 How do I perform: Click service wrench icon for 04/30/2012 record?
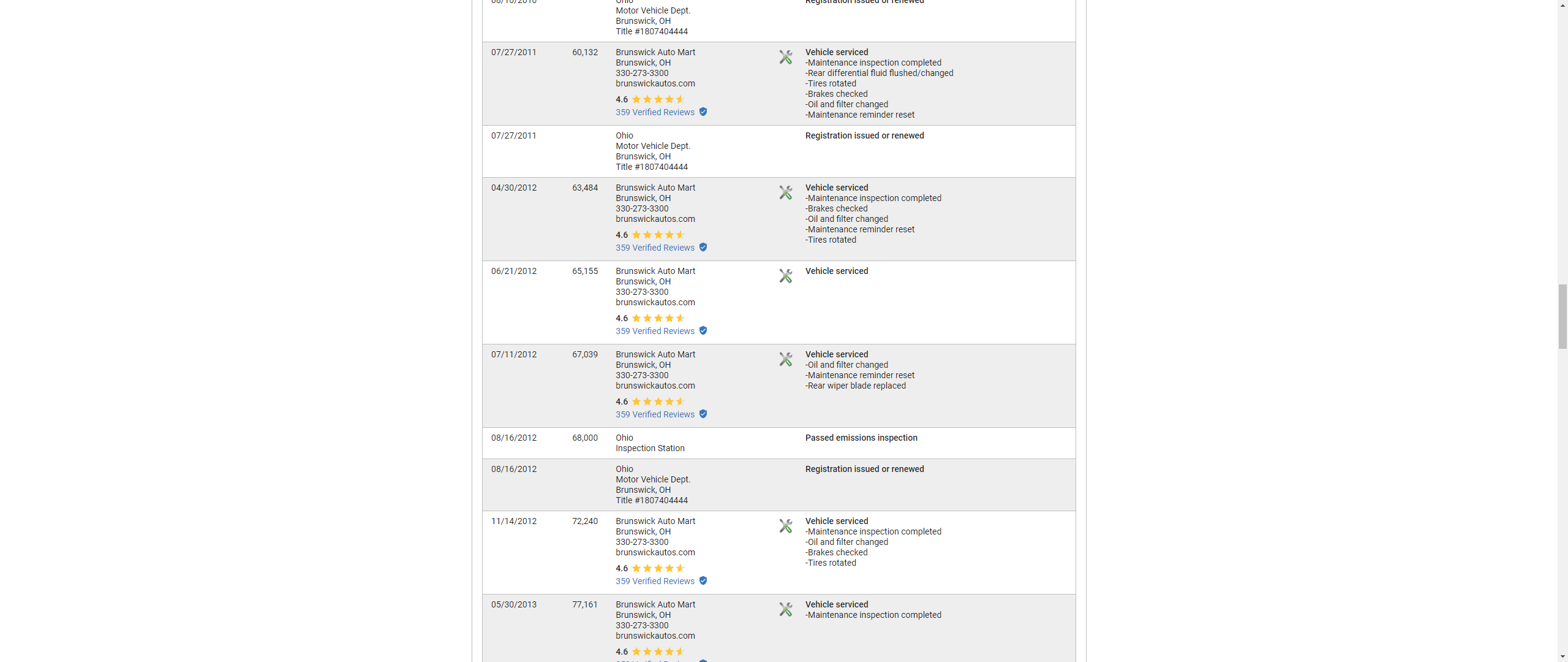(785, 192)
